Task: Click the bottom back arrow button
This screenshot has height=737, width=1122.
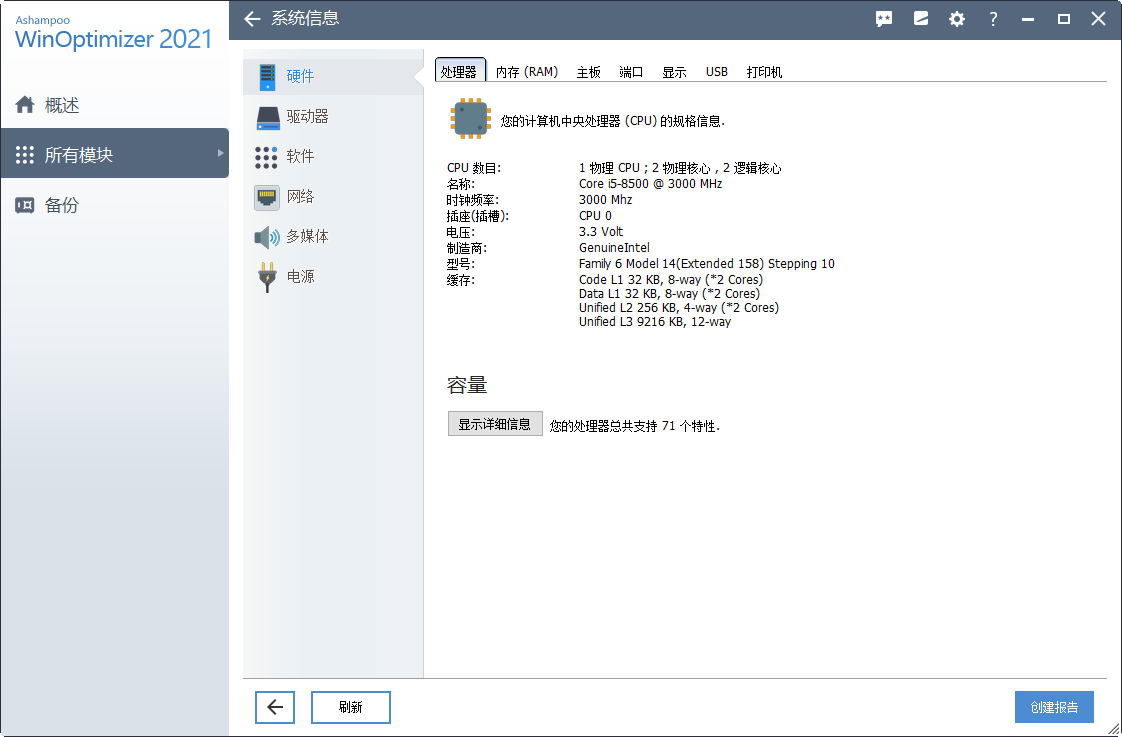Action: pyautogui.click(x=275, y=708)
